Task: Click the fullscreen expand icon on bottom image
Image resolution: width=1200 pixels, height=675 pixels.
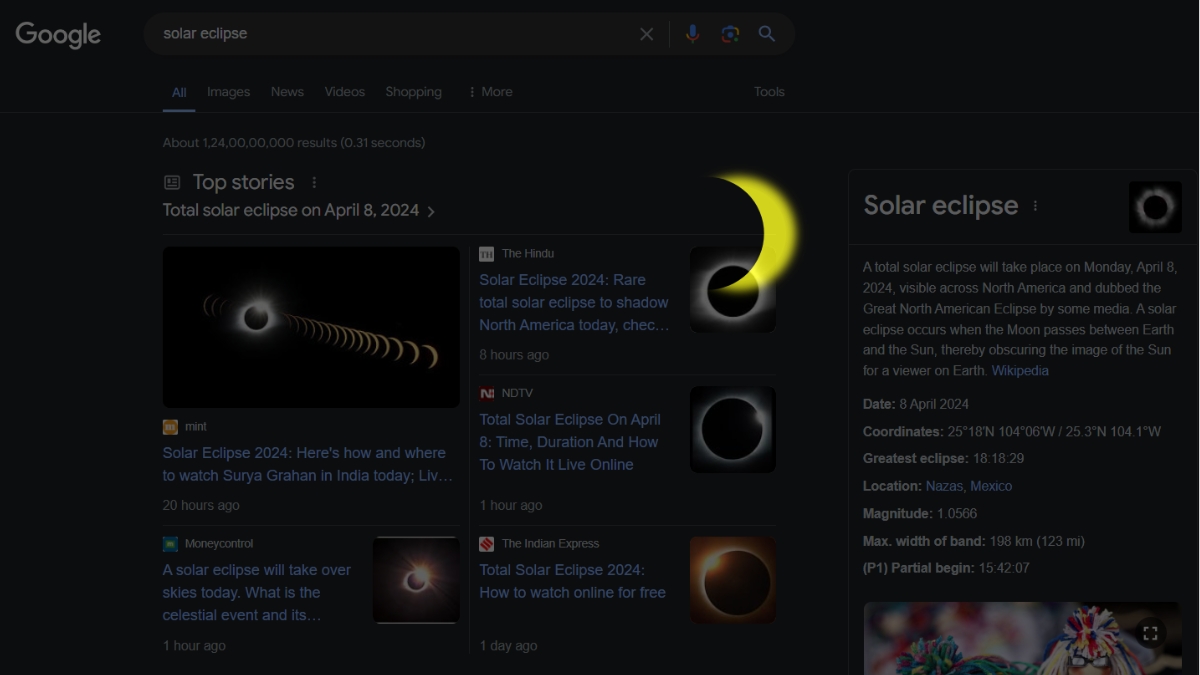Action: pyautogui.click(x=1149, y=632)
